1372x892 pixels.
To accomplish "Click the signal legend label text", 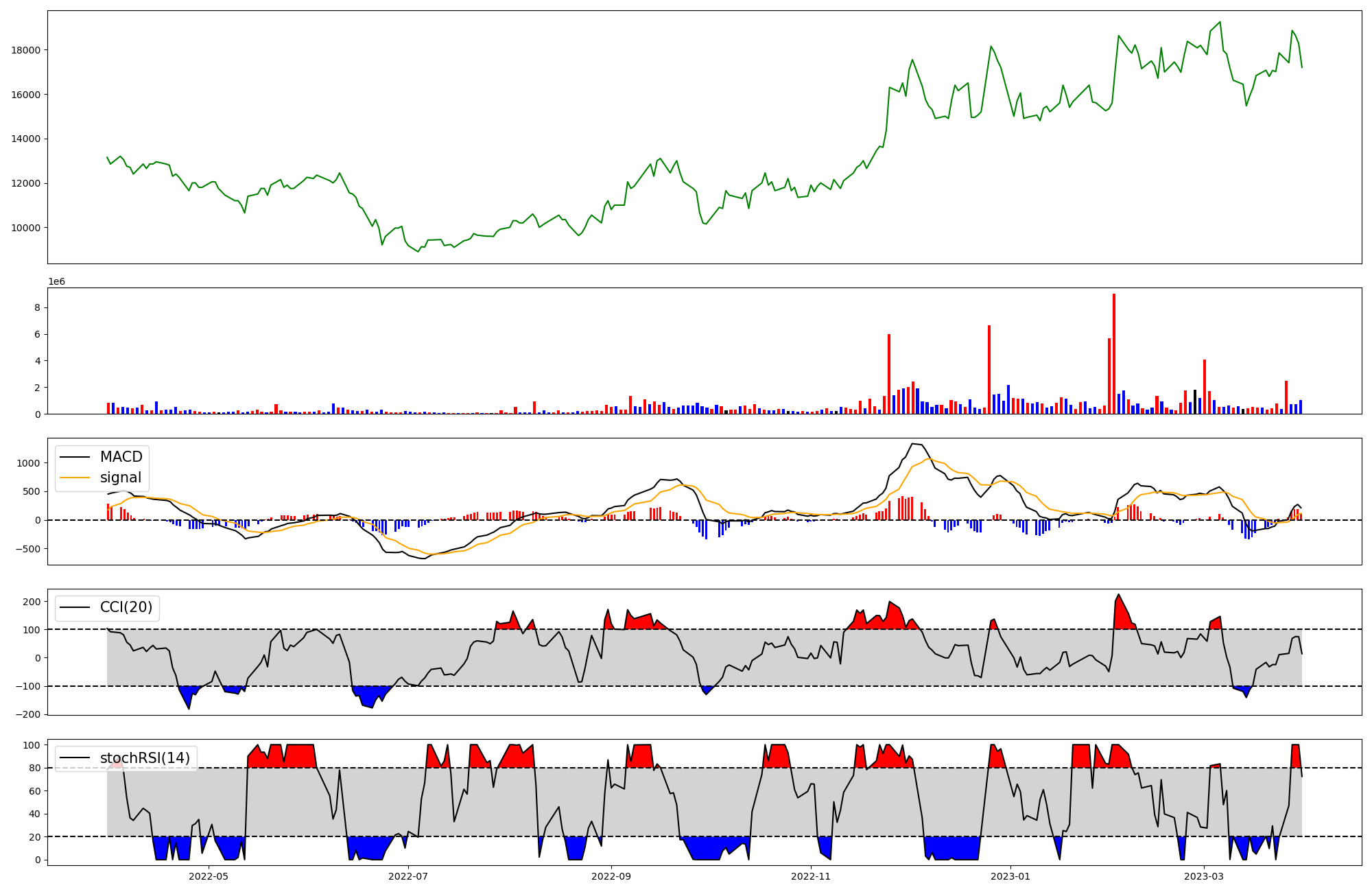I will [x=120, y=478].
